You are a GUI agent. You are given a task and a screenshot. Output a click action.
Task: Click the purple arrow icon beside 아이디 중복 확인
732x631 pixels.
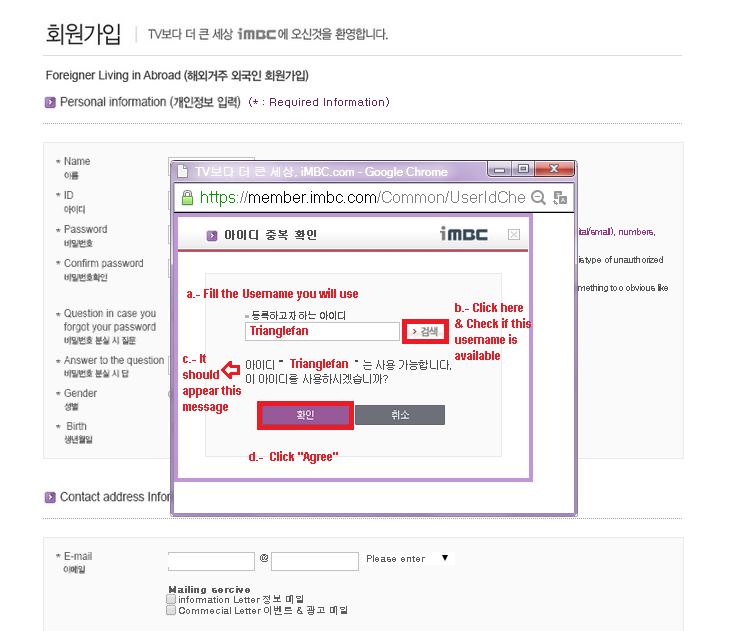click(211, 236)
